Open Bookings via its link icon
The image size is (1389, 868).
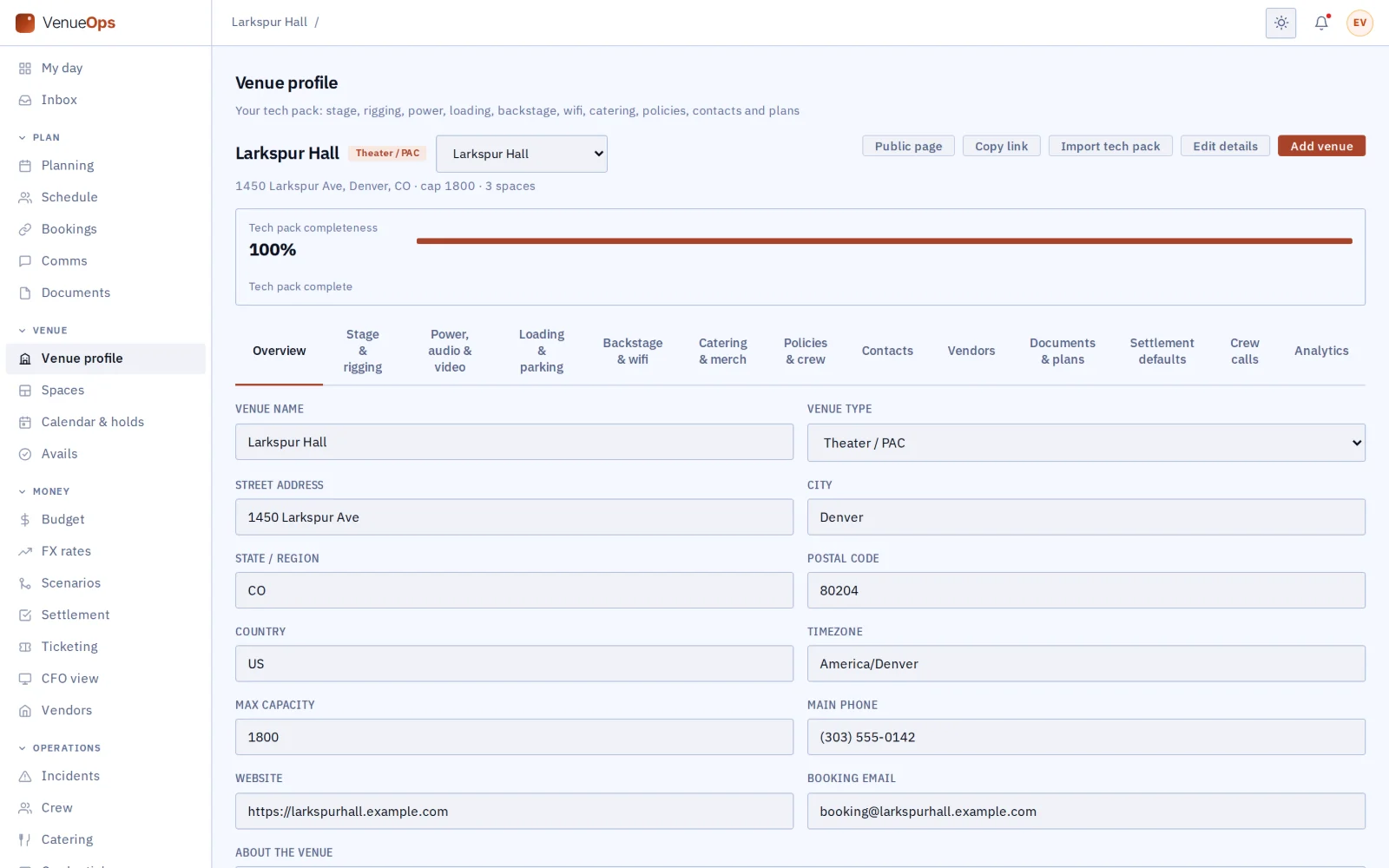[25, 229]
